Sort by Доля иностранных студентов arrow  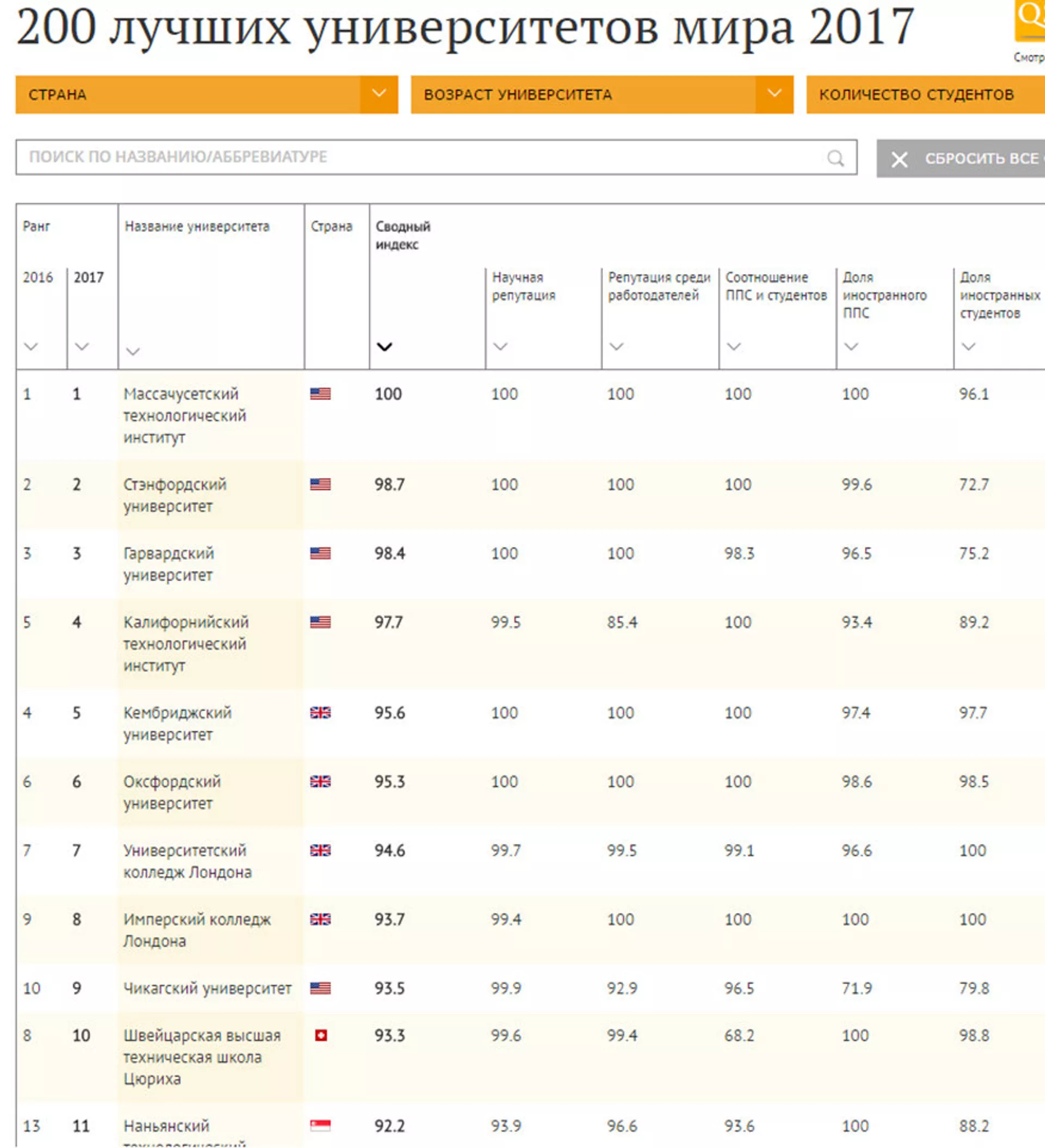coord(968,346)
